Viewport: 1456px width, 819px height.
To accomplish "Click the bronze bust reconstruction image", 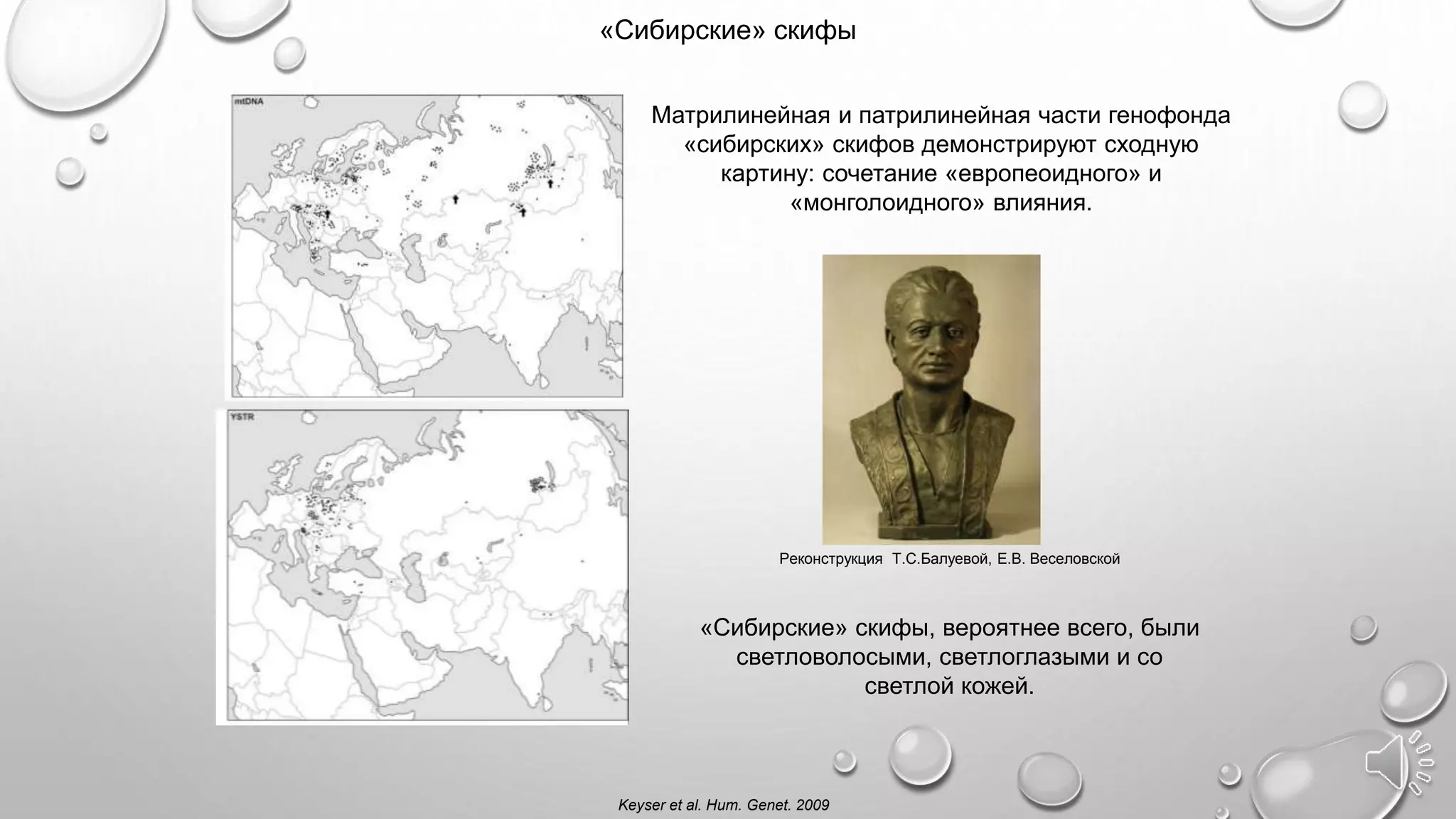I will pos(931,400).
